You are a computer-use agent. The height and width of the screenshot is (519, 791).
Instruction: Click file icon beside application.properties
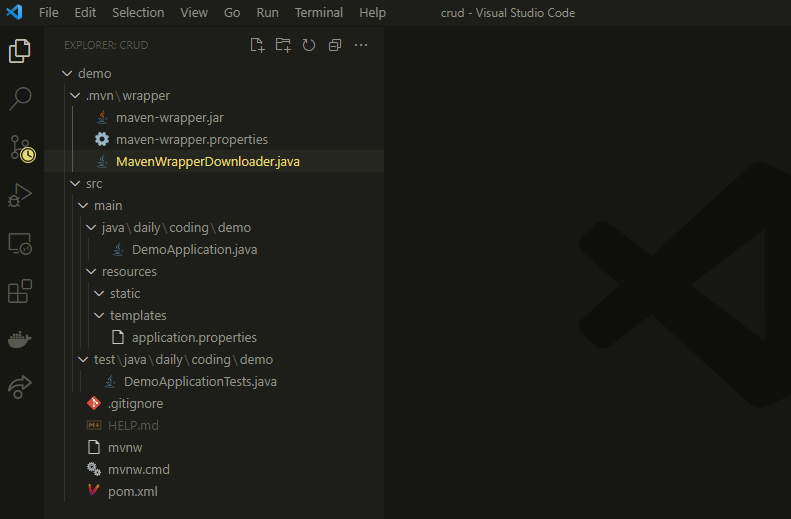coord(118,337)
